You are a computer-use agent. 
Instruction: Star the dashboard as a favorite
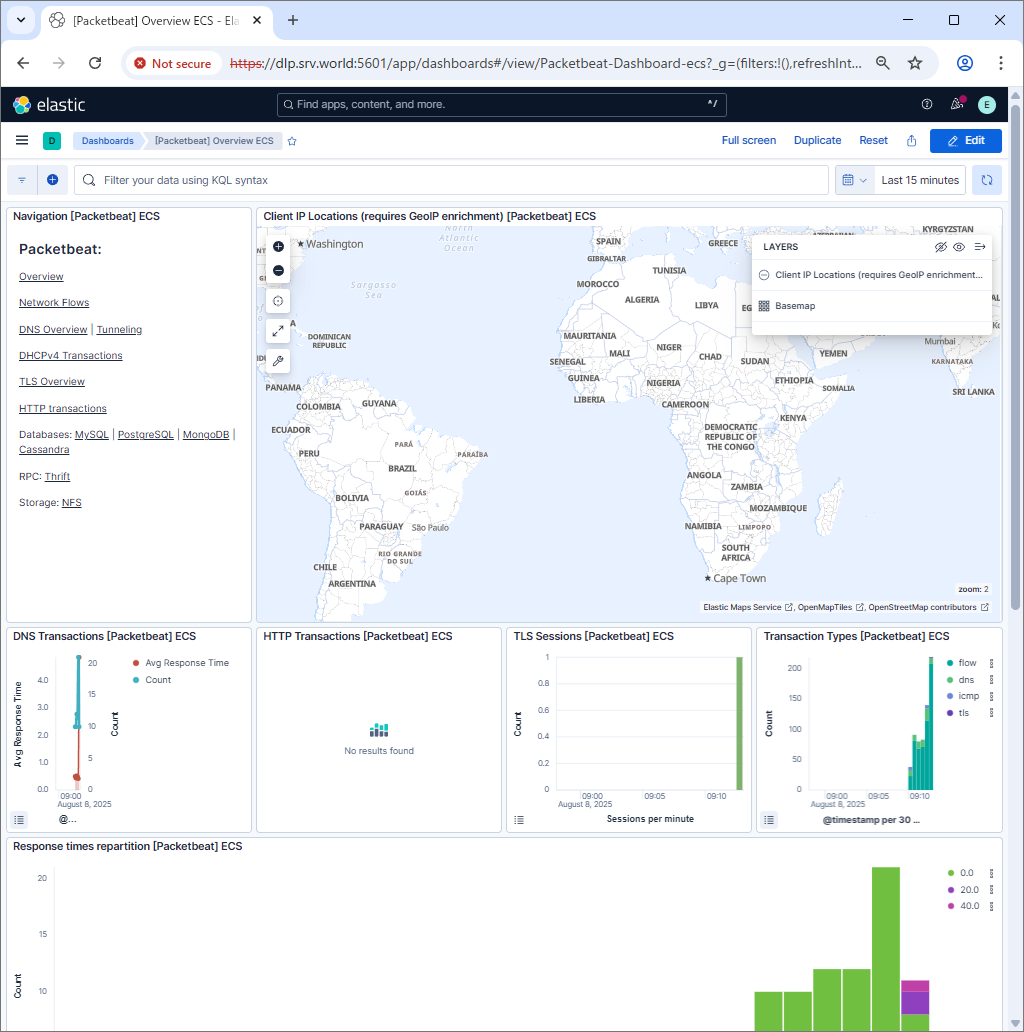pyautogui.click(x=292, y=141)
